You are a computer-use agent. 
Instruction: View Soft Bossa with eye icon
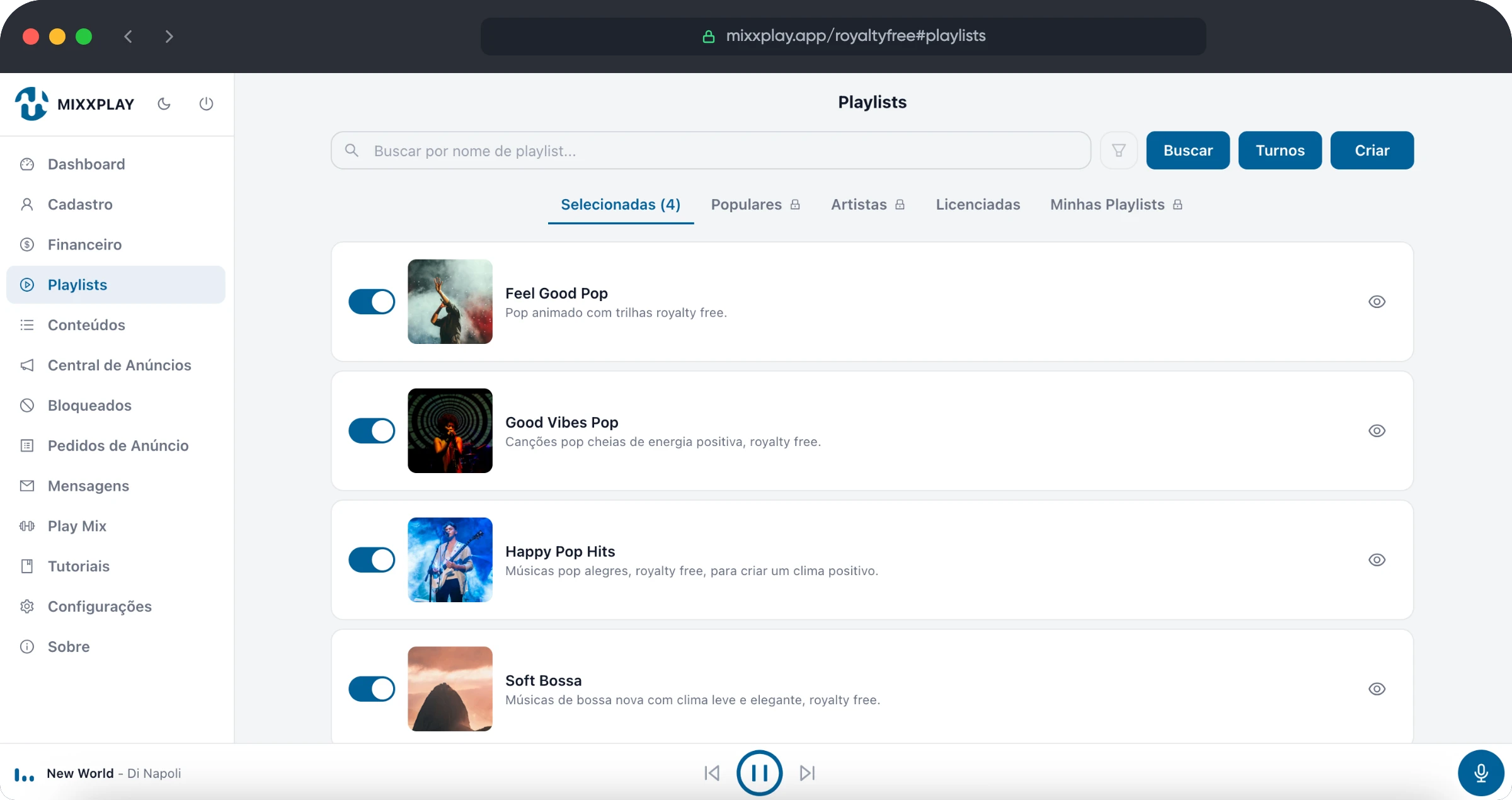(1377, 689)
